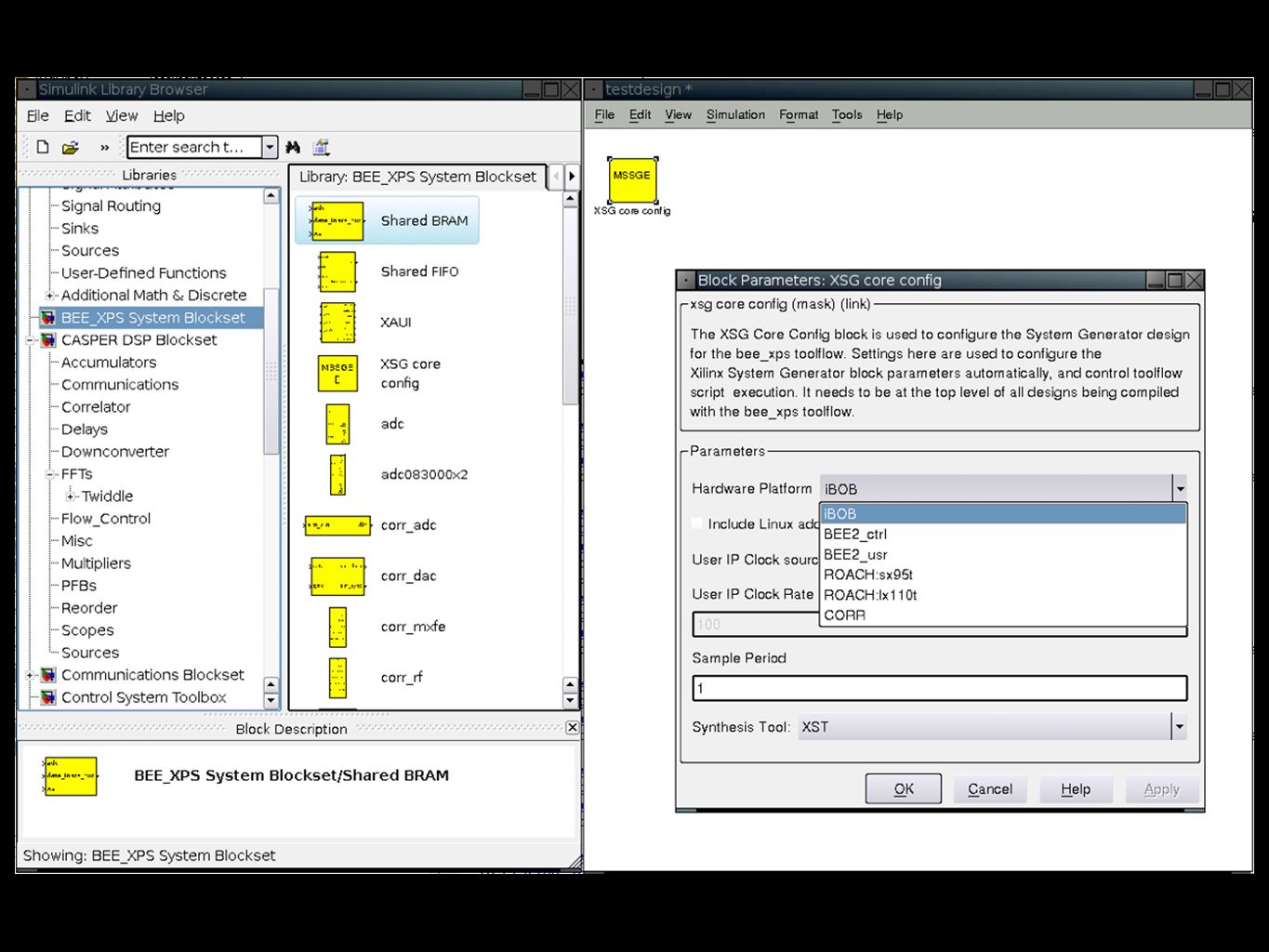
Task: Choose iBOB from the platform list
Action: (1003, 514)
